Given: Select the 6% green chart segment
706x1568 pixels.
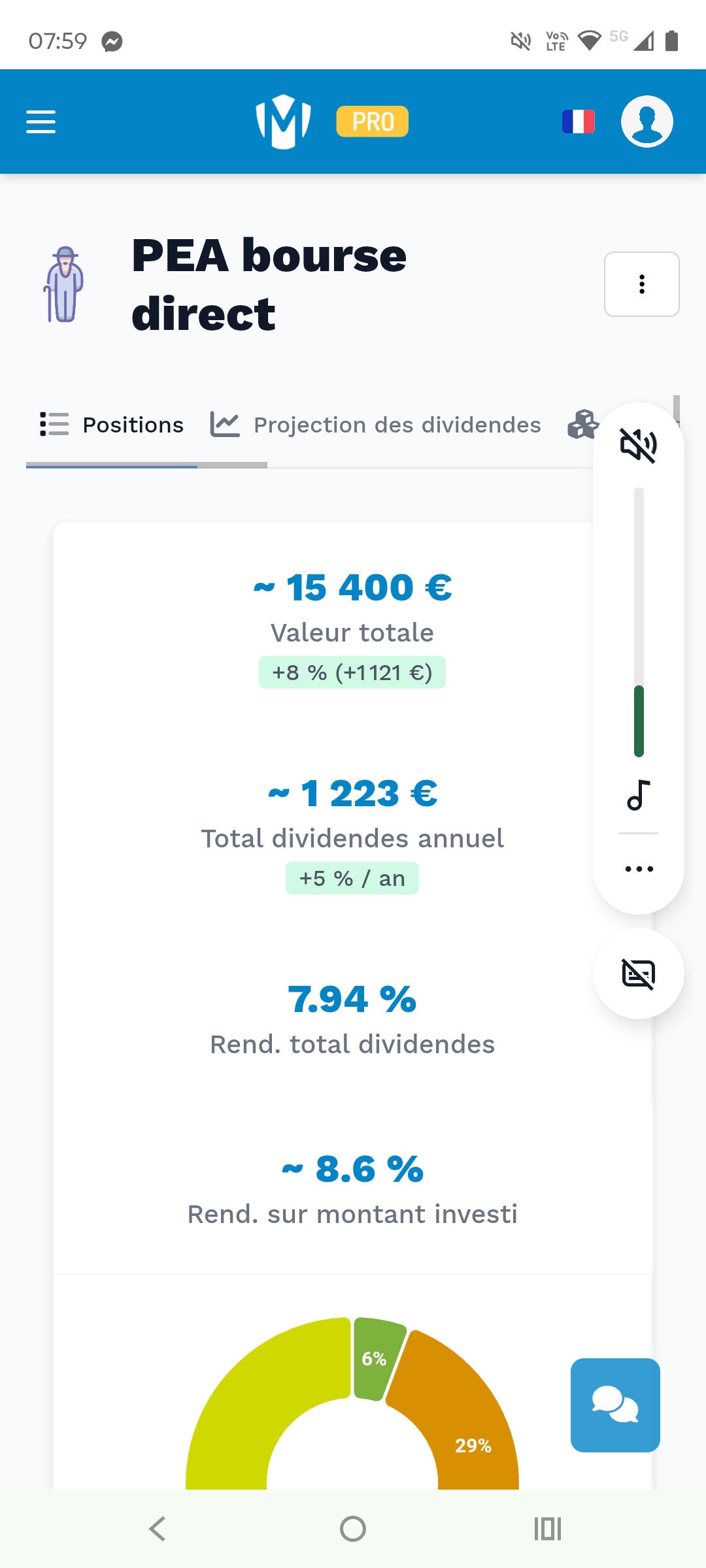Looking at the screenshot, I should [x=376, y=1359].
